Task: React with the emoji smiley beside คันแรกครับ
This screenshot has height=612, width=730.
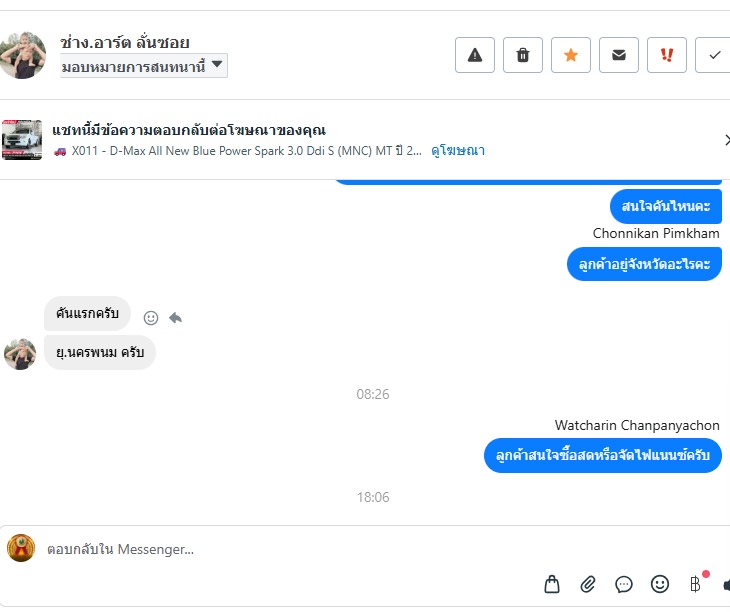Action: tap(150, 318)
